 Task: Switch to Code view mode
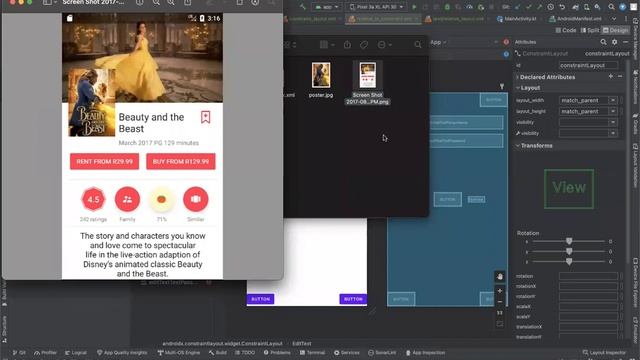[566, 30]
